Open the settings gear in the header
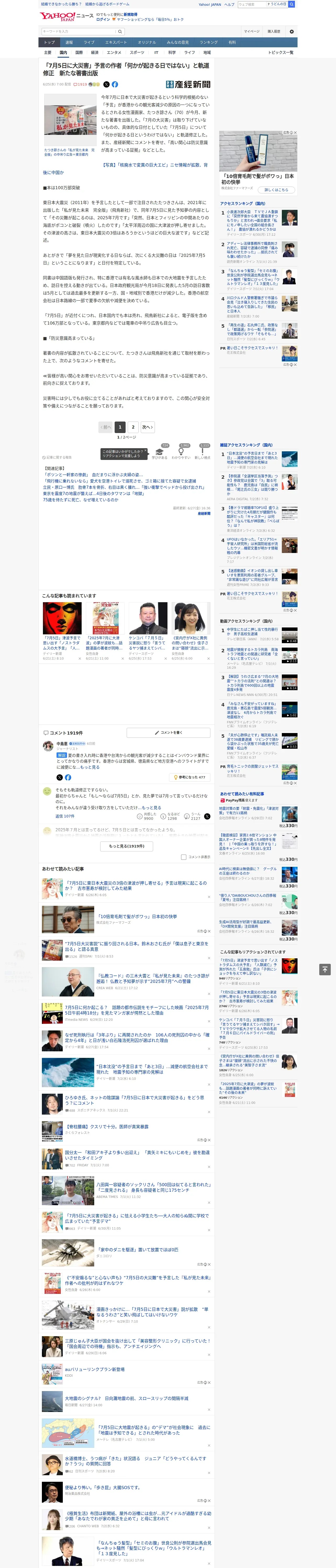This screenshot has width=336, height=1568. click(x=292, y=31)
